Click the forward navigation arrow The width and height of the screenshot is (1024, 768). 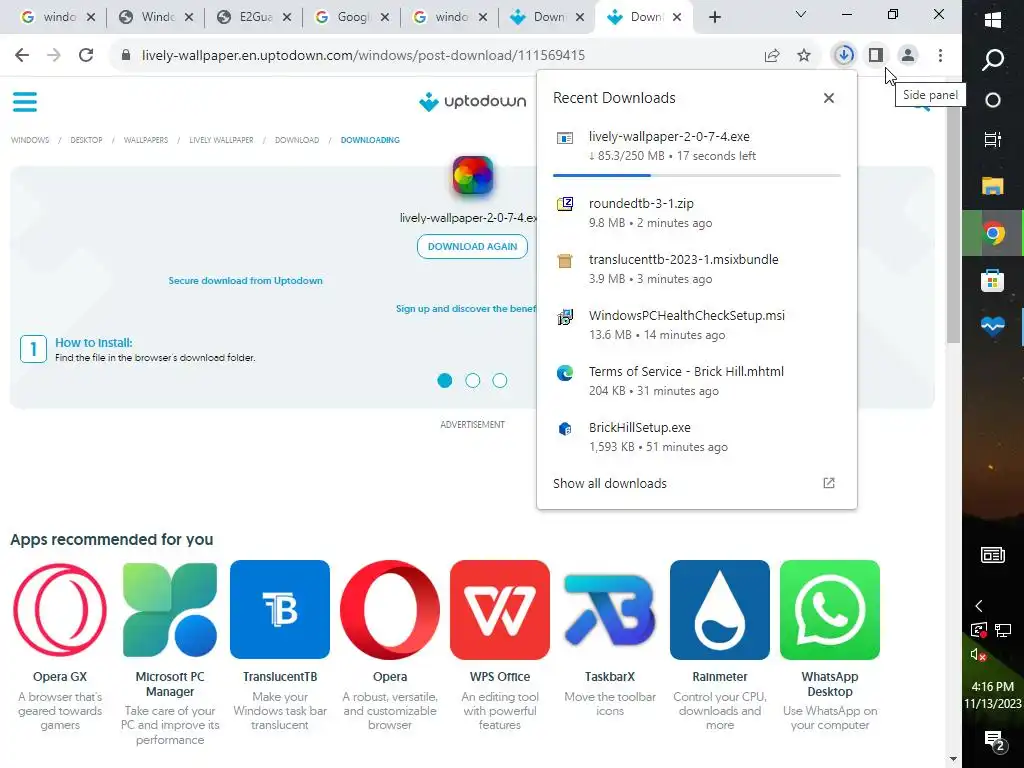[x=54, y=55]
